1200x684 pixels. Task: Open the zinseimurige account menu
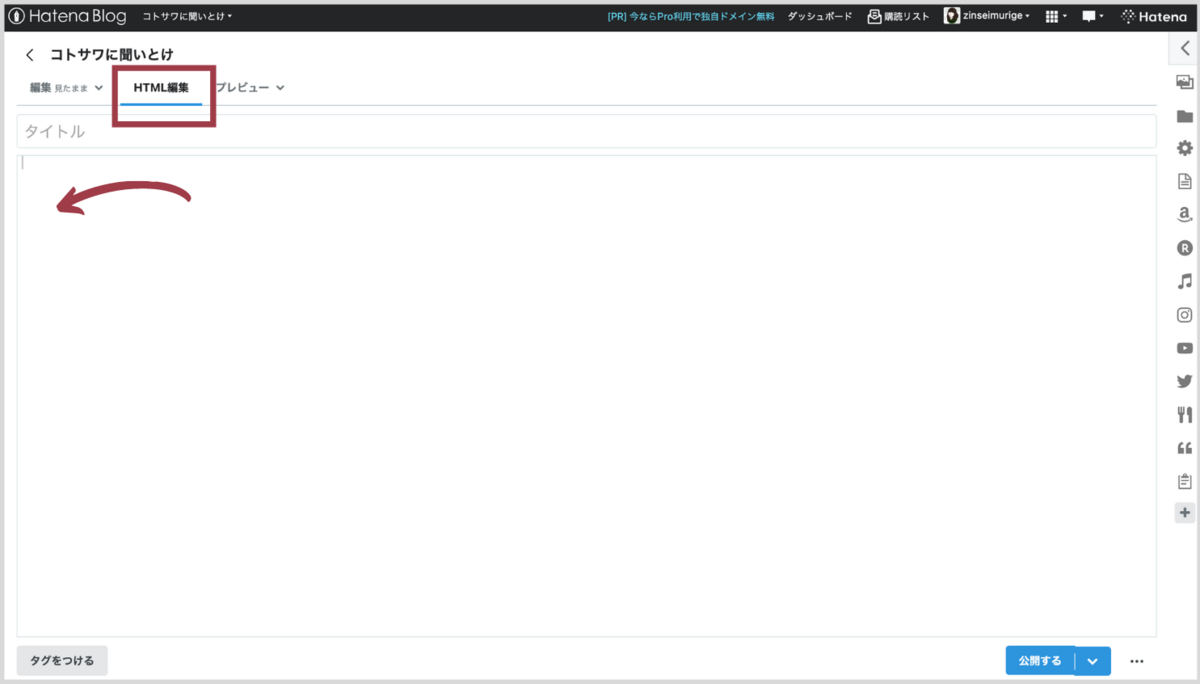pos(987,16)
